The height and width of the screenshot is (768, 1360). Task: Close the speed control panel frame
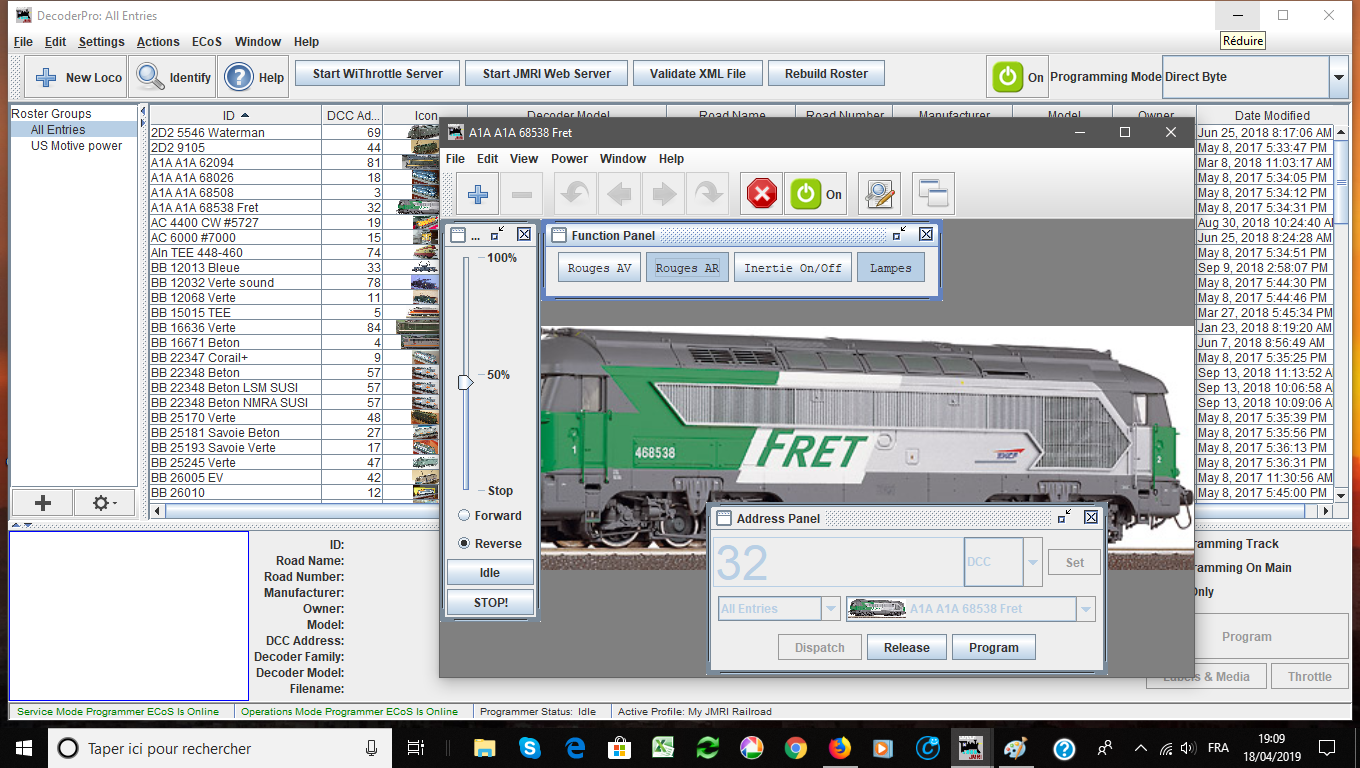[x=524, y=234]
